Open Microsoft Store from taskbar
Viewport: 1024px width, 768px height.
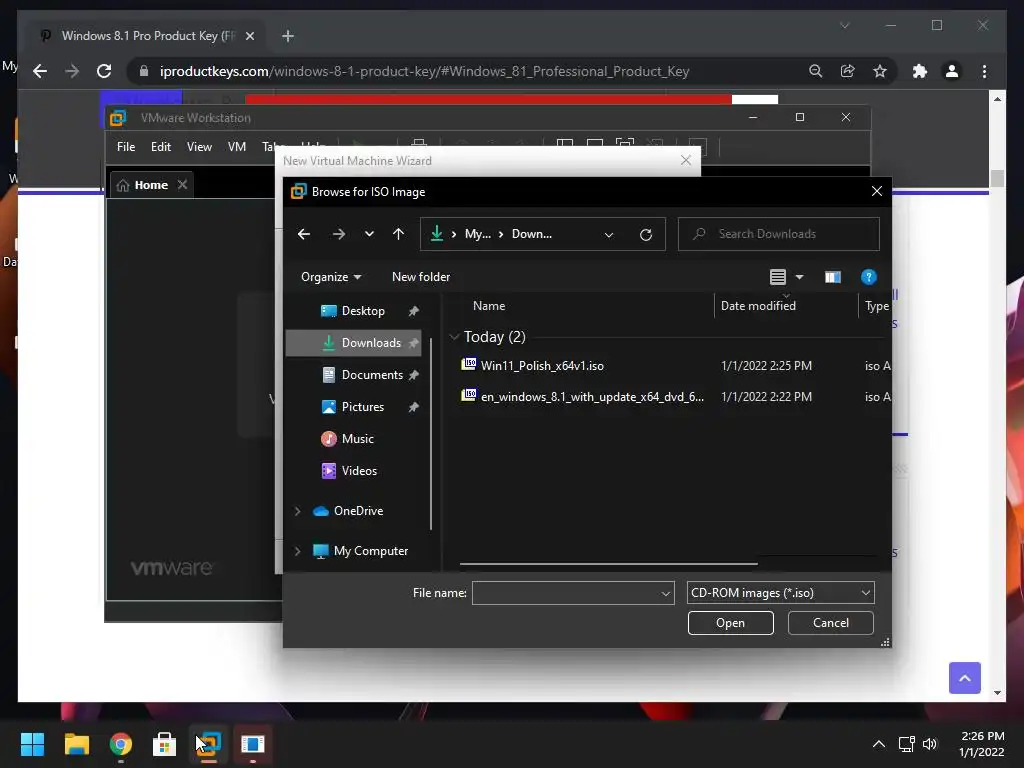point(165,744)
